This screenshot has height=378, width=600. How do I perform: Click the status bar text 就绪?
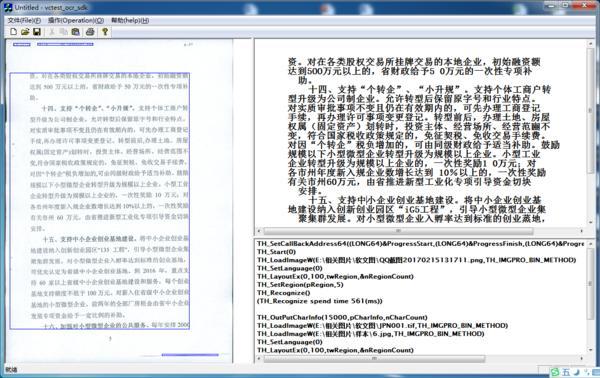[11, 370]
